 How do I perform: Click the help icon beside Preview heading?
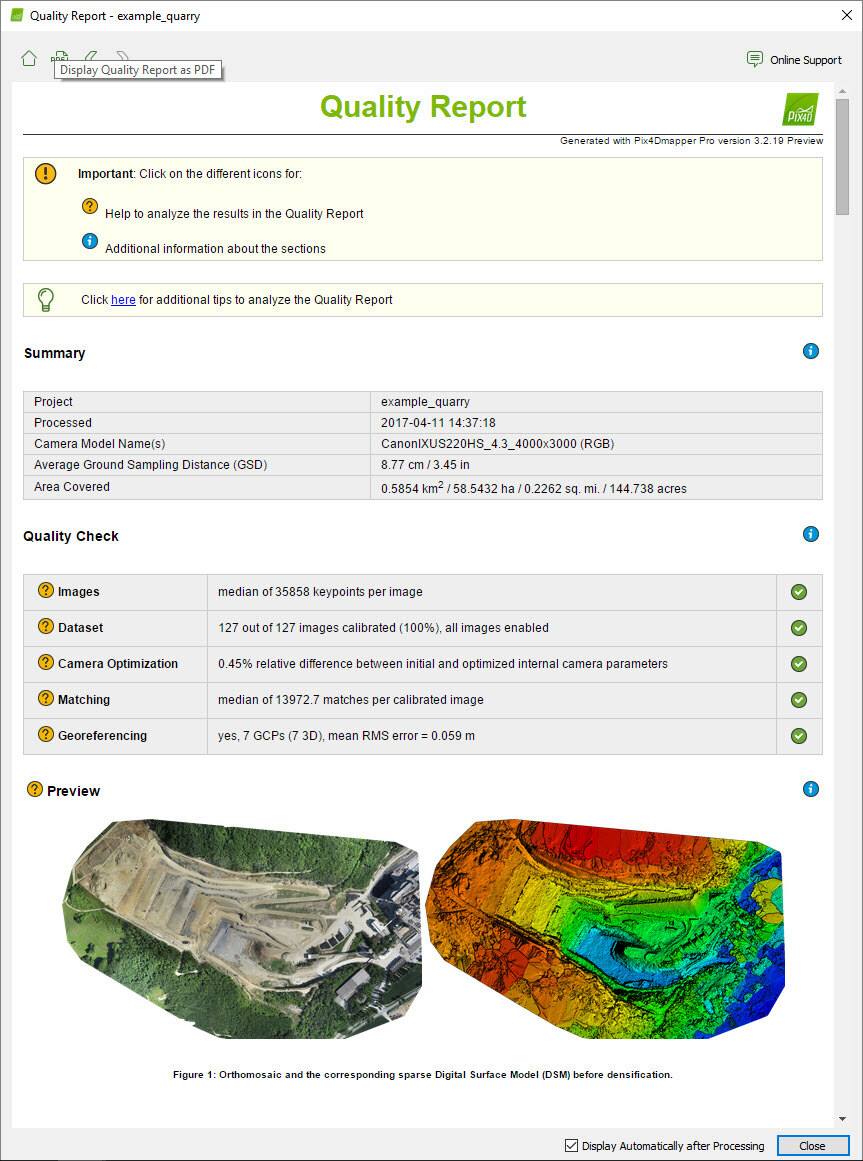[x=35, y=790]
